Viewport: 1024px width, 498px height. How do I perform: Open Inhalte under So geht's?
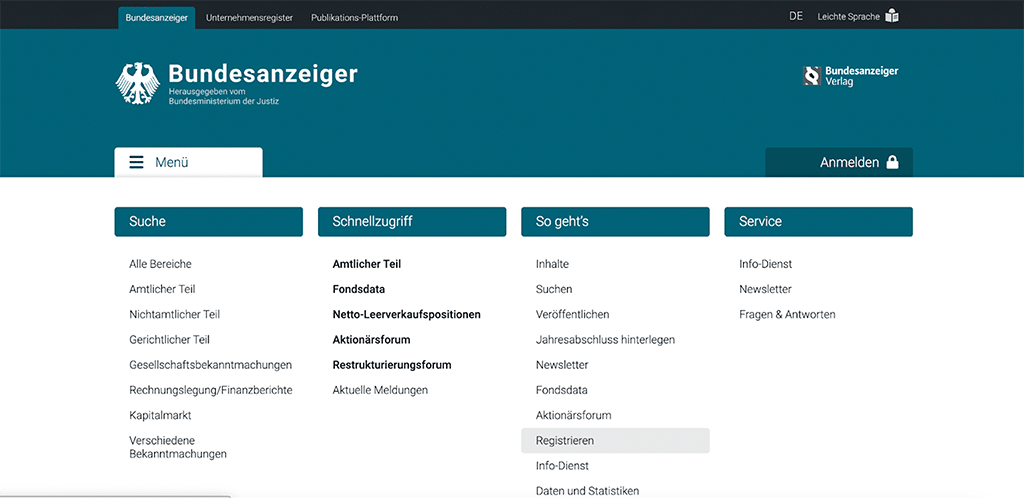click(x=552, y=264)
